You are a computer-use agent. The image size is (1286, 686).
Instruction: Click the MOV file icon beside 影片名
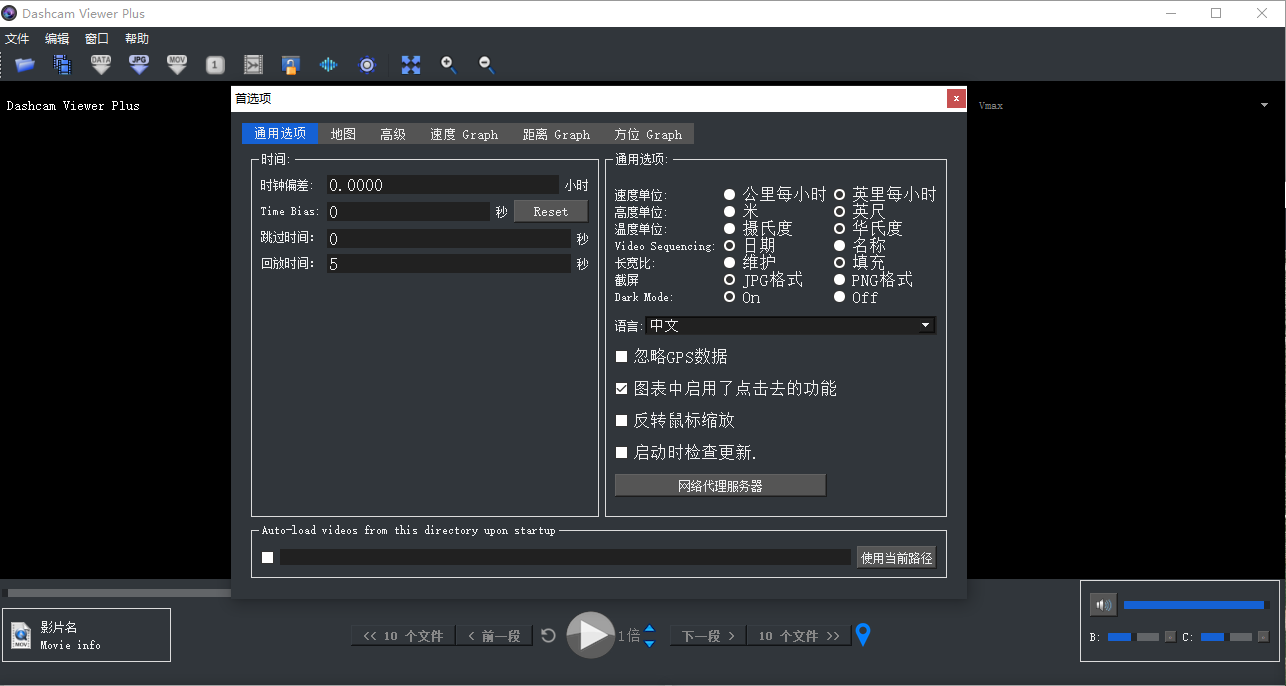[x=21, y=635]
